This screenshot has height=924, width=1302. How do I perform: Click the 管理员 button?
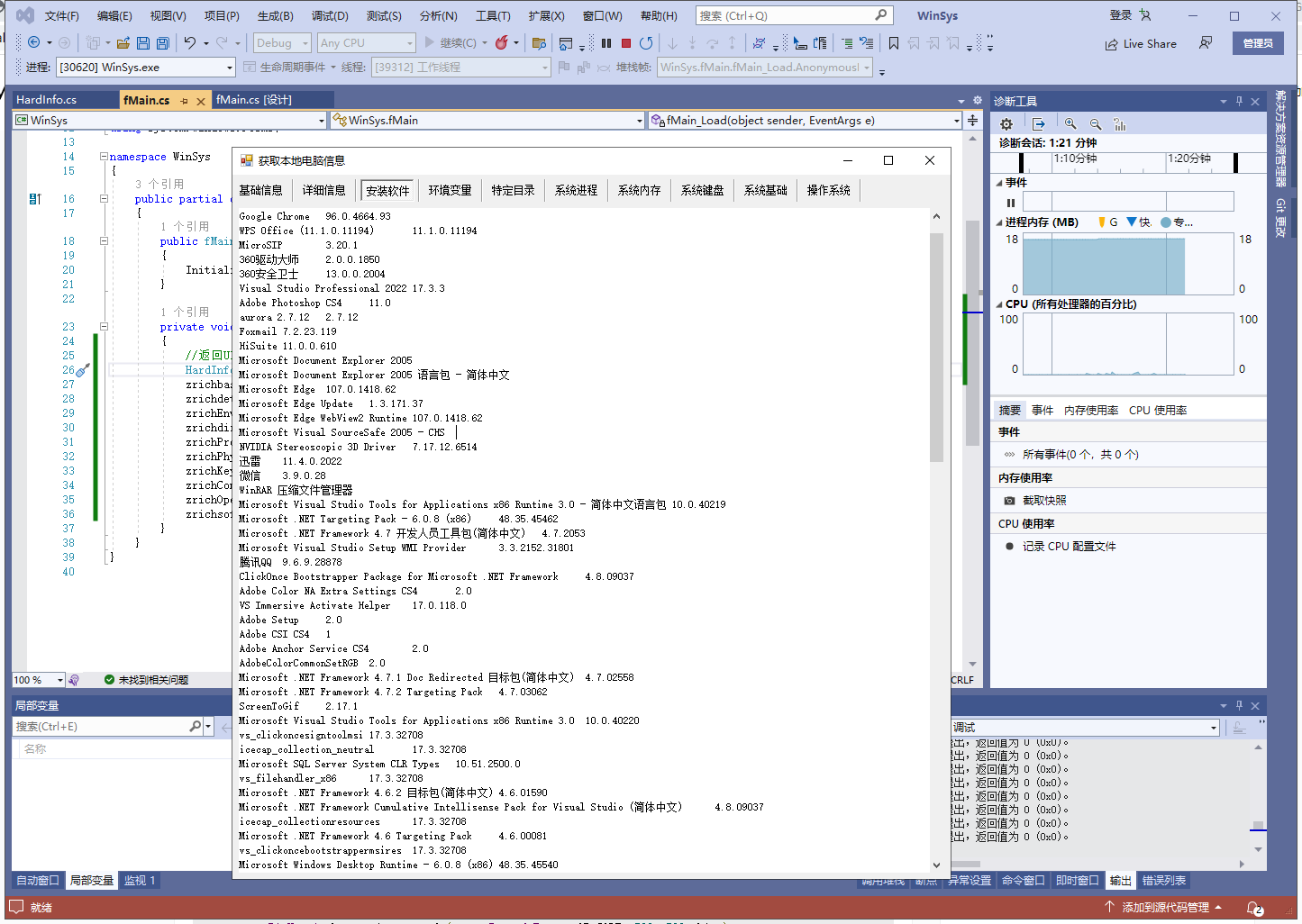coord(1258,43)
